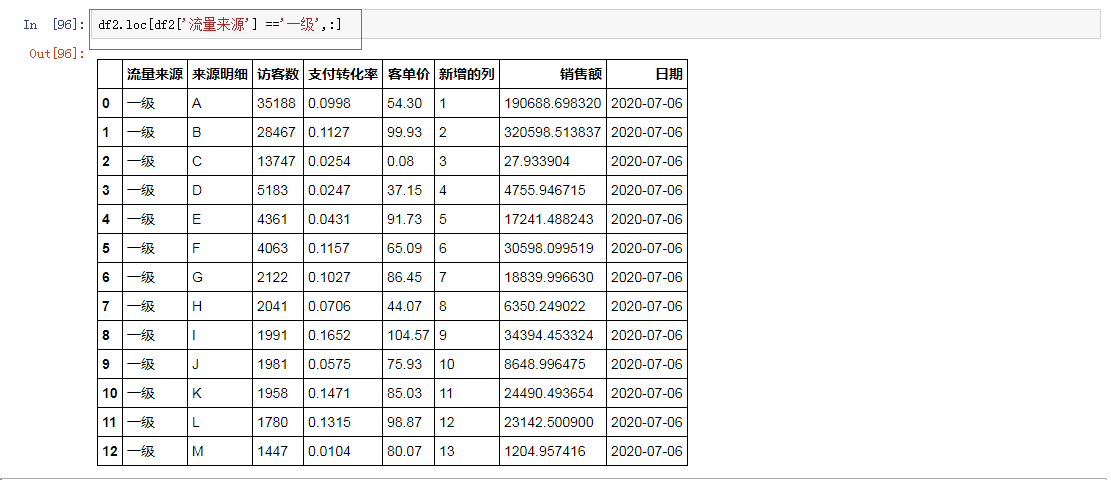Click source detail cell M
The width and height of the screenshot is (1111, 480).
coord(197,451)
